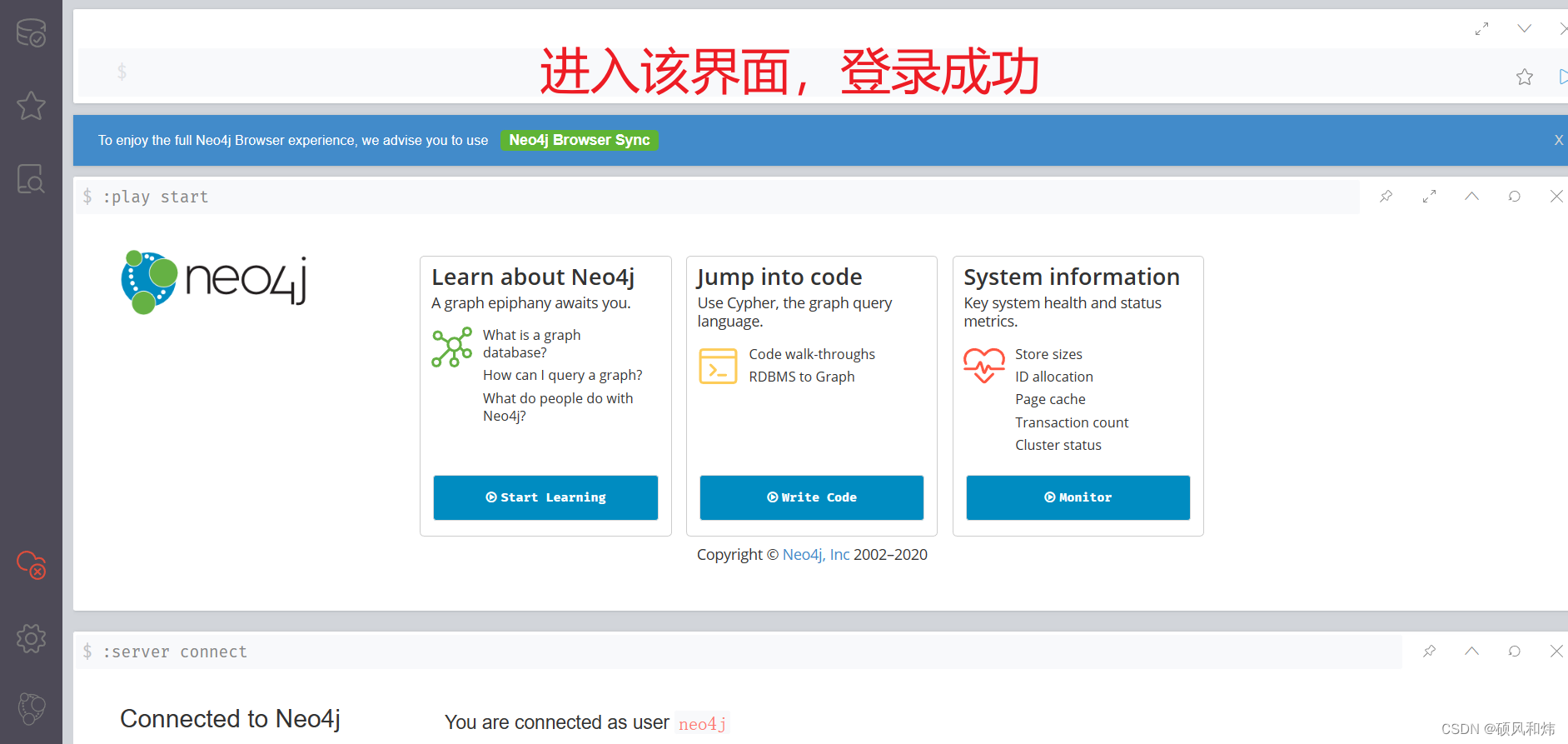Click the graph database nodes icon

452,347
